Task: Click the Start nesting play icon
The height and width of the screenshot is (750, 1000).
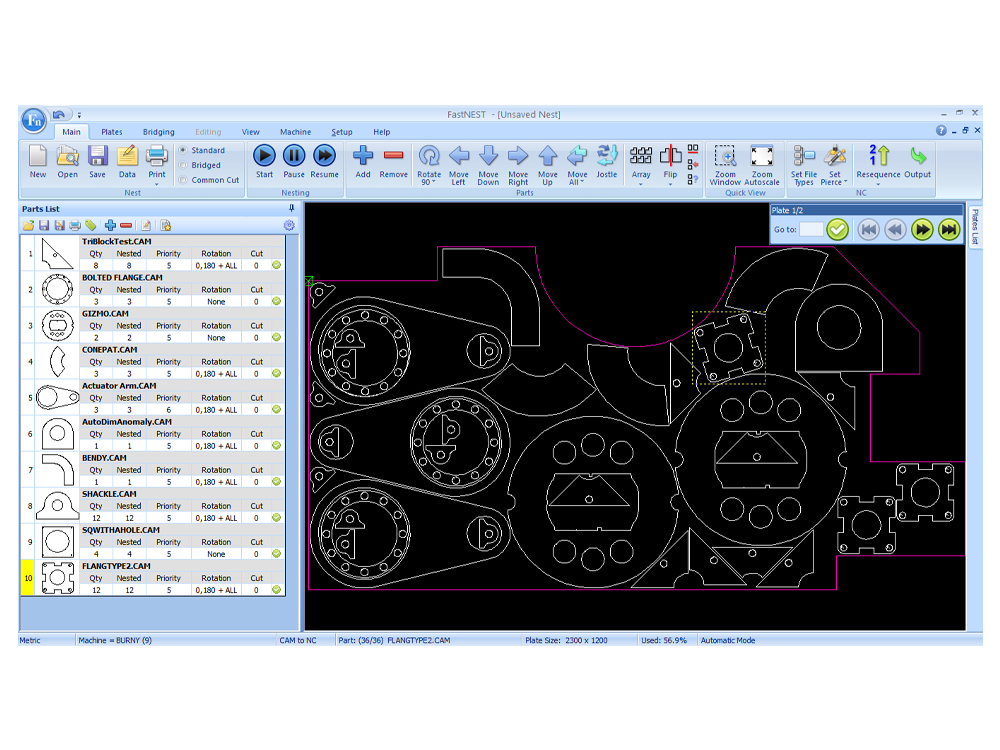Action: [x=264, y=156]
